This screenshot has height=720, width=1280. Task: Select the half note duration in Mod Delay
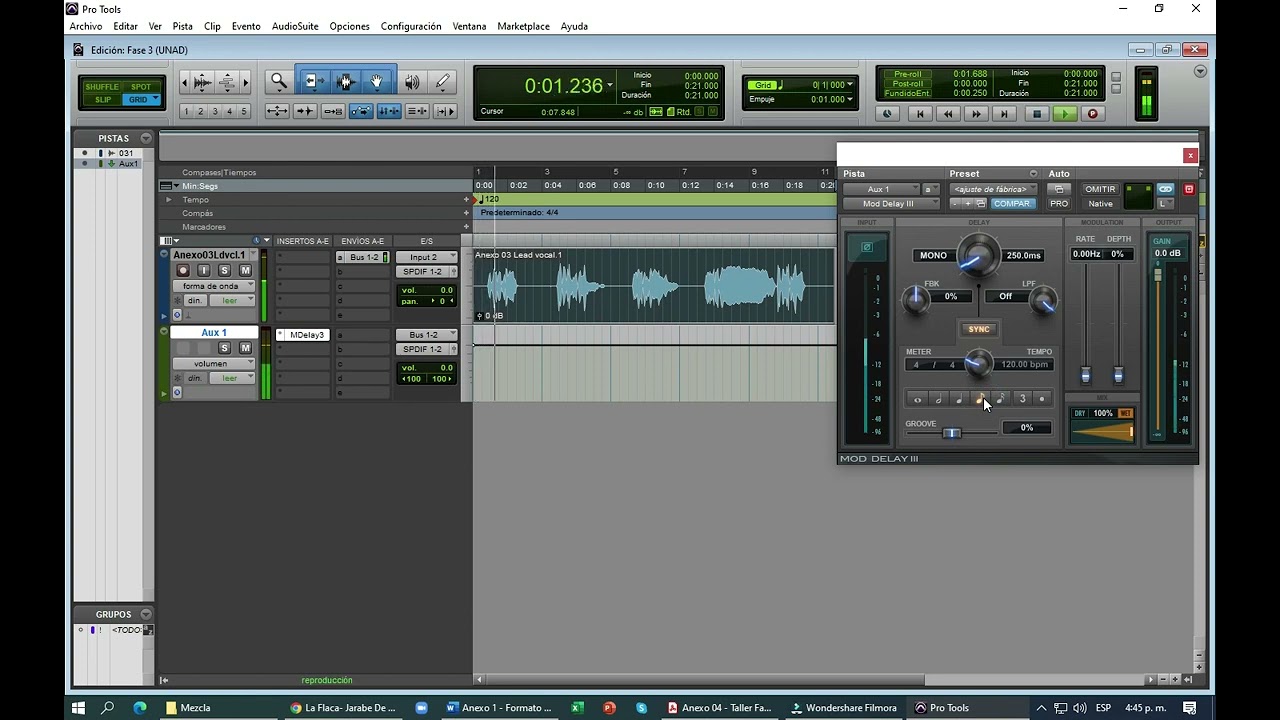(938, 399)
